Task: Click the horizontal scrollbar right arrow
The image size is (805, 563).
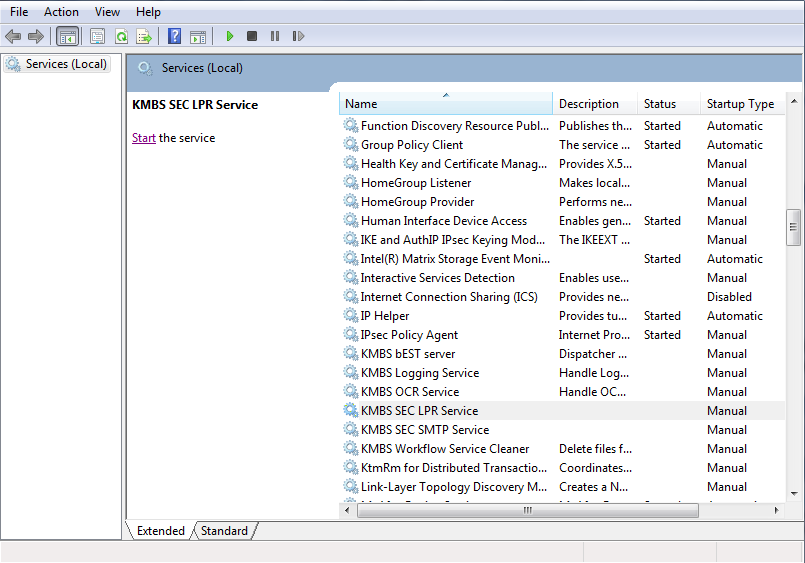Action: [776, 510]
